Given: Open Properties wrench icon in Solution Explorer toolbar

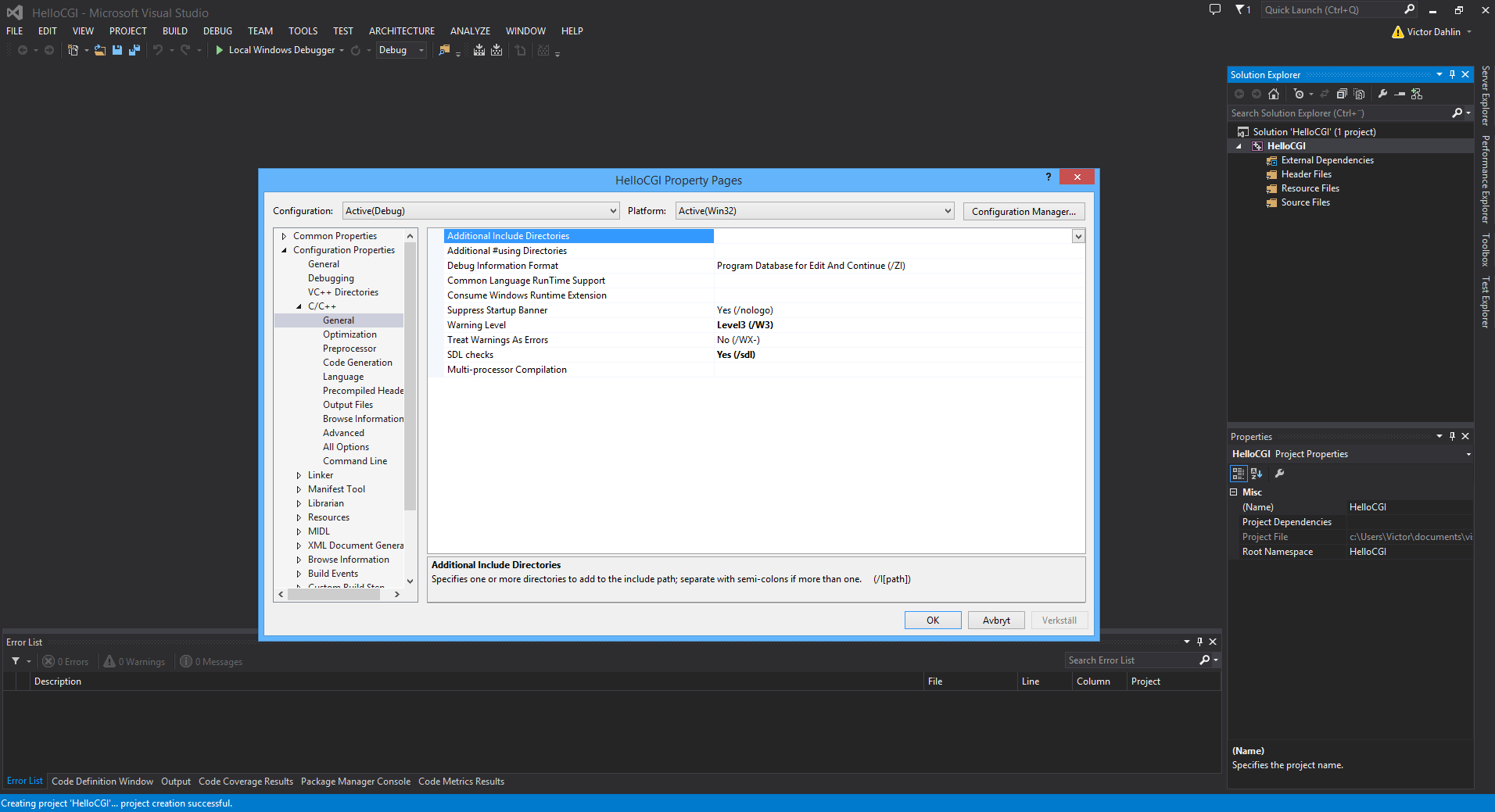Looking at the screenshot, I should click(x=1382, y=94).
